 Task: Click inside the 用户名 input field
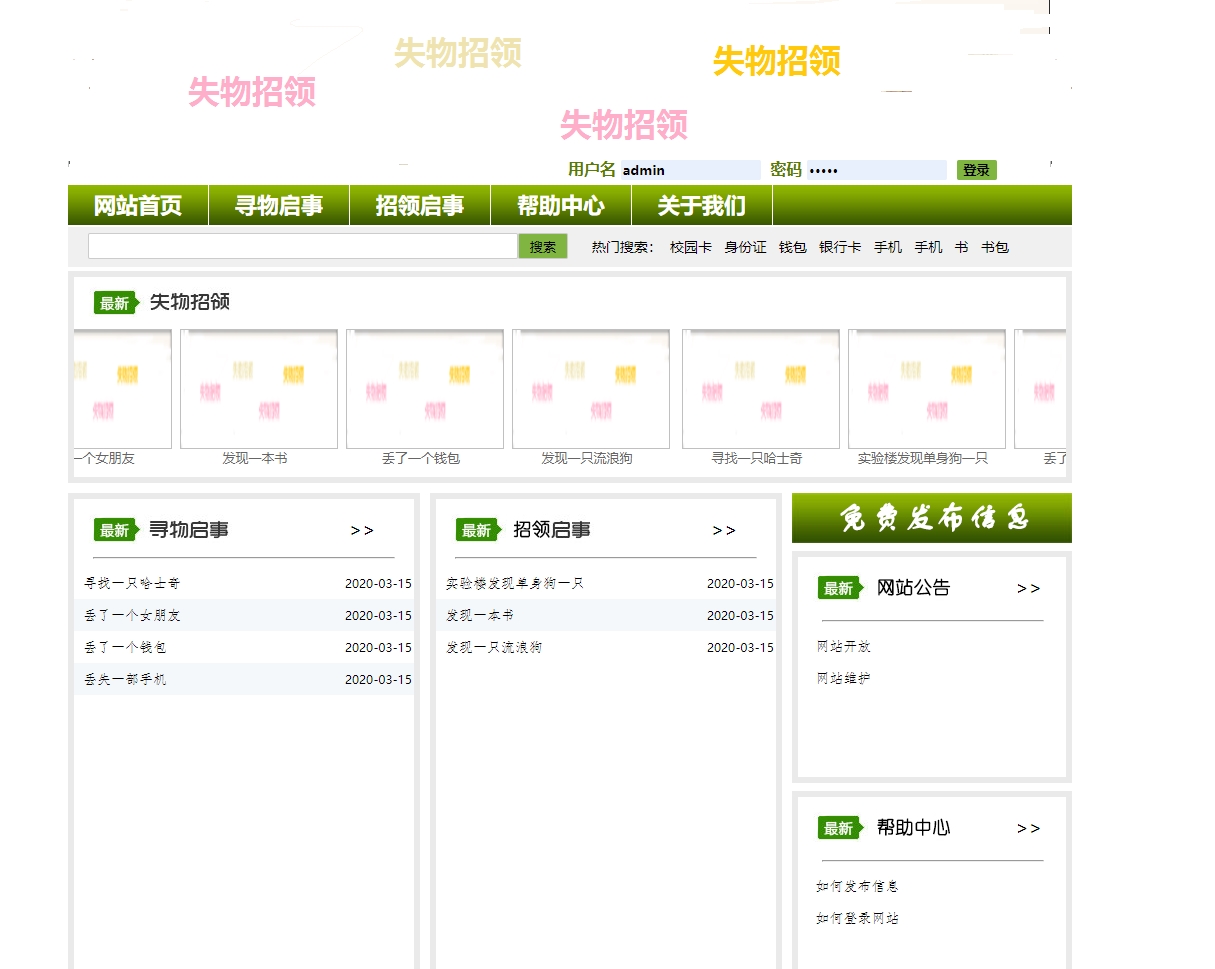pos(690,169)
